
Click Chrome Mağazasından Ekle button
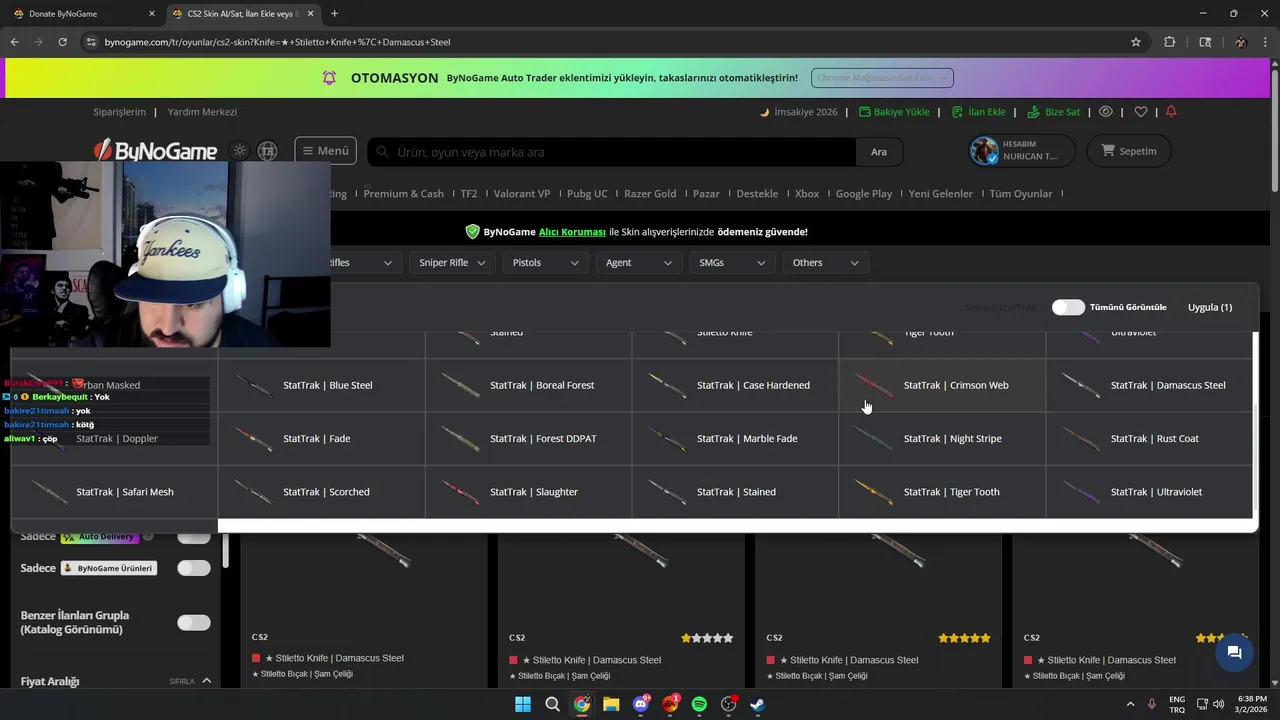tap(882, 78)
